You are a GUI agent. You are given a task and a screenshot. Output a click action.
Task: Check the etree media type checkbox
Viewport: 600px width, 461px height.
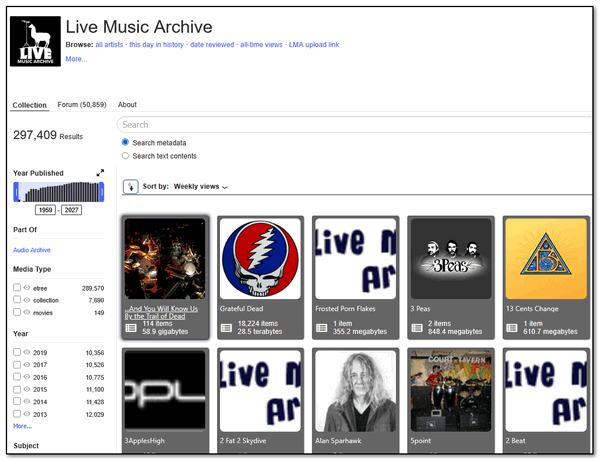17,287
